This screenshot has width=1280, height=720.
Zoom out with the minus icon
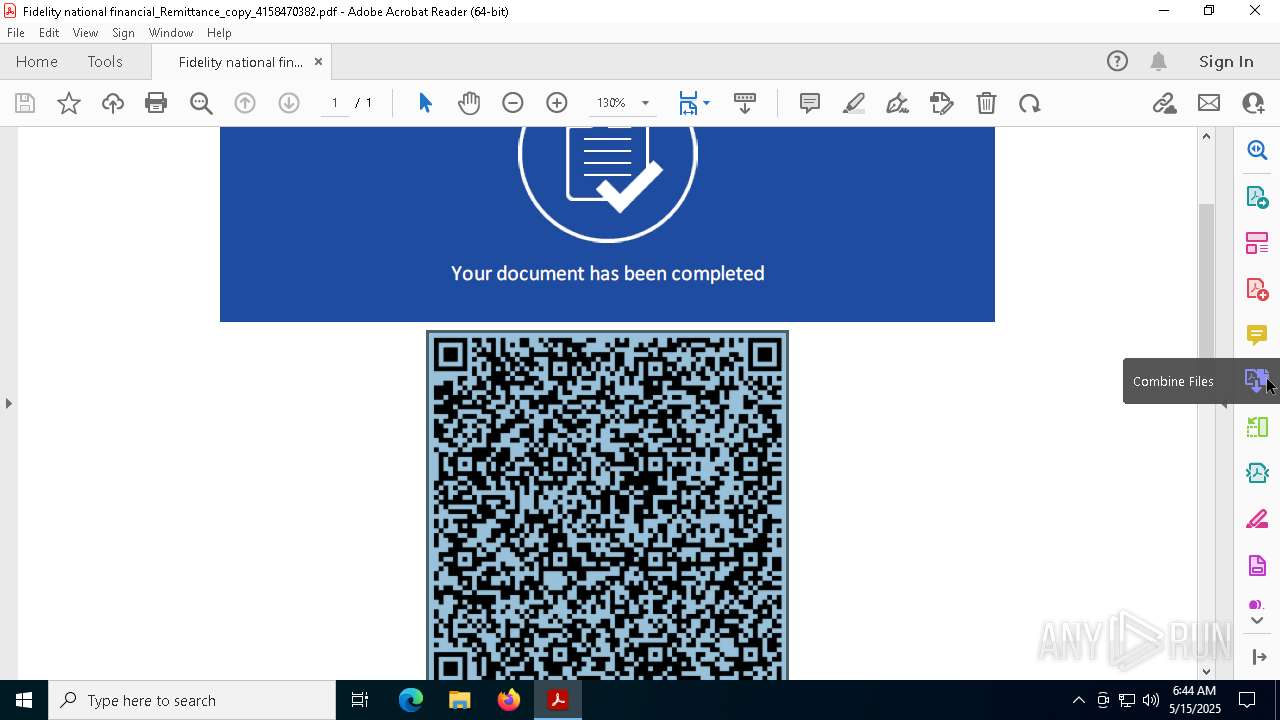point(513,103)
